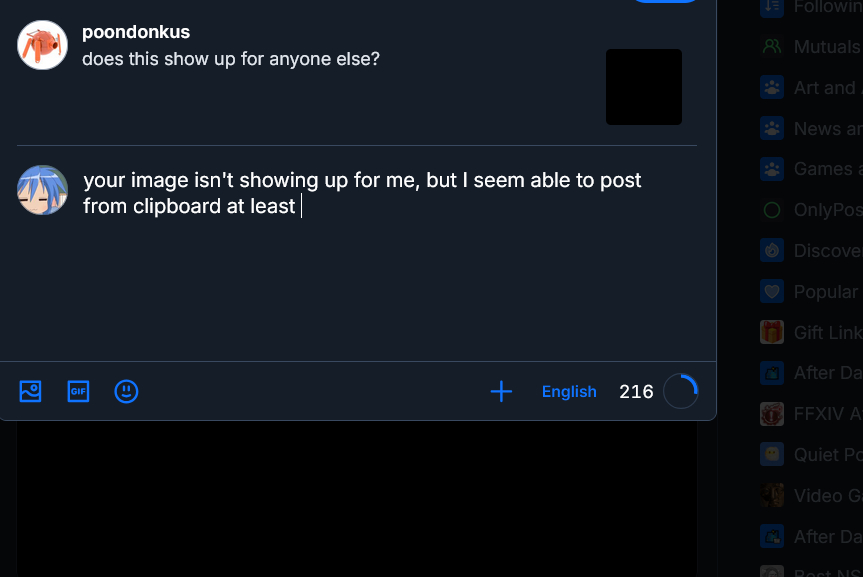Click the Gift Links feed icon
This screenshot has width=863, height=577.
[x=771, y=332]
